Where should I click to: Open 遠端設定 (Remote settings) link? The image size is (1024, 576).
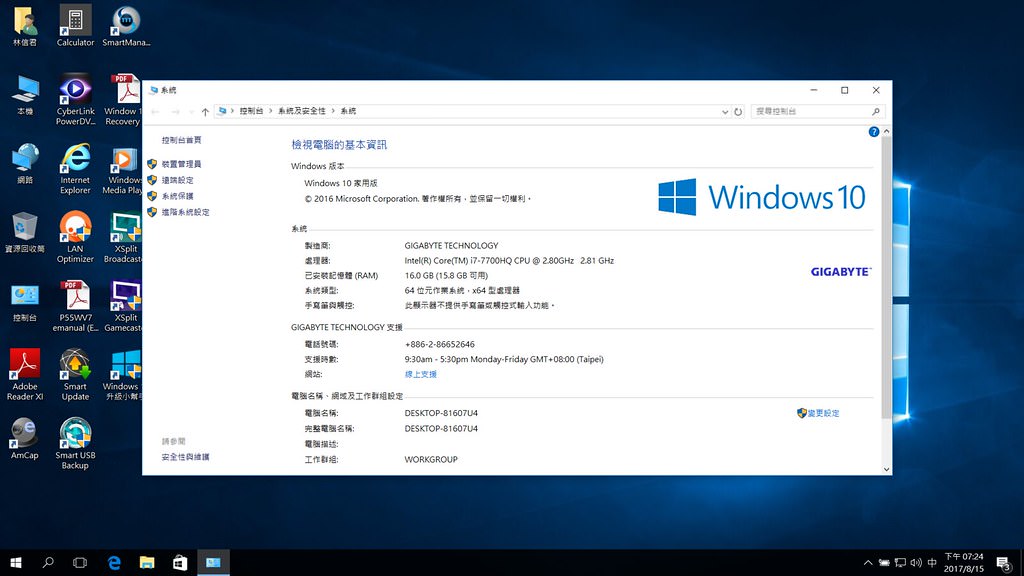178,180
